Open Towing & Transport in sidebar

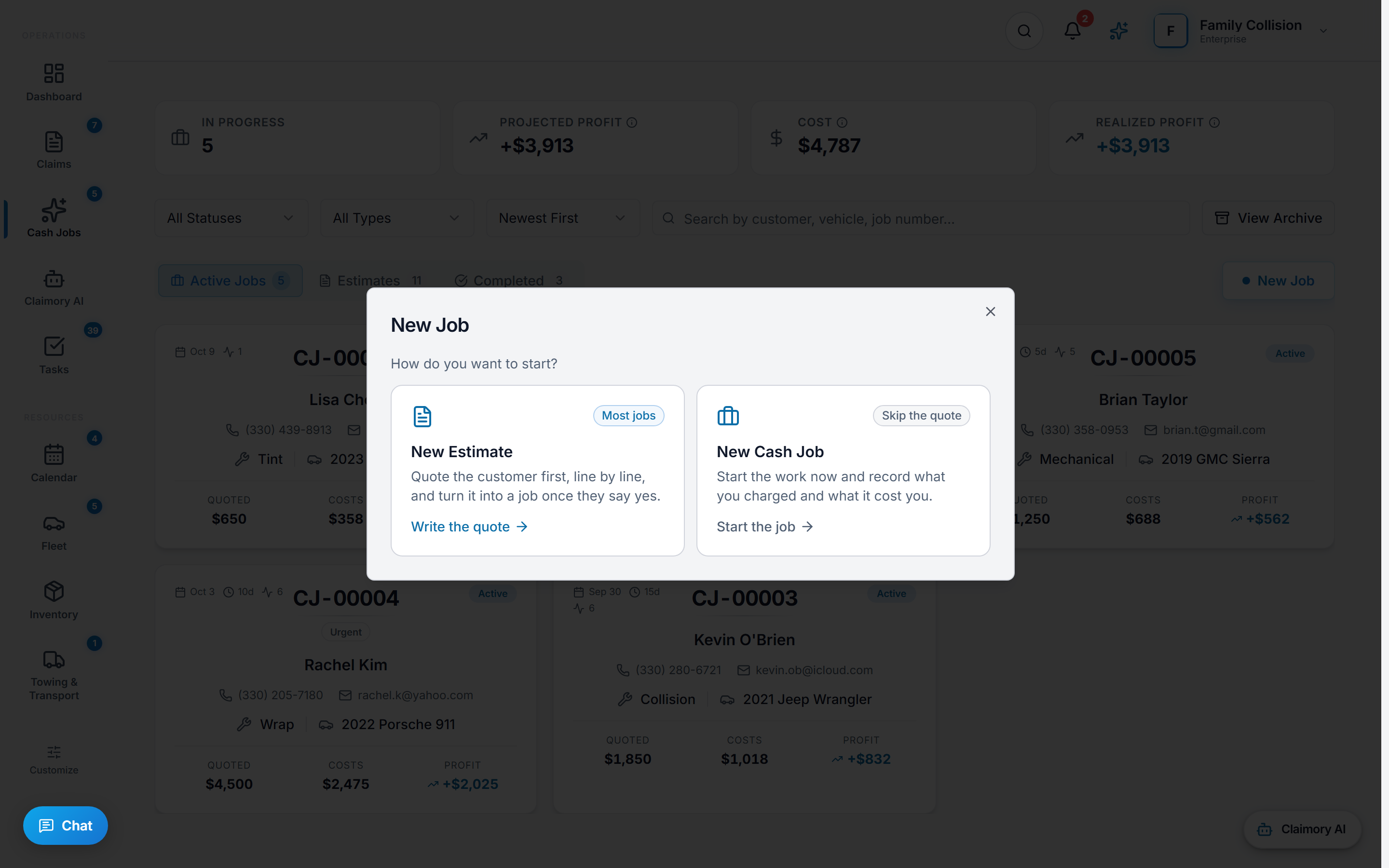click(54, 675)
